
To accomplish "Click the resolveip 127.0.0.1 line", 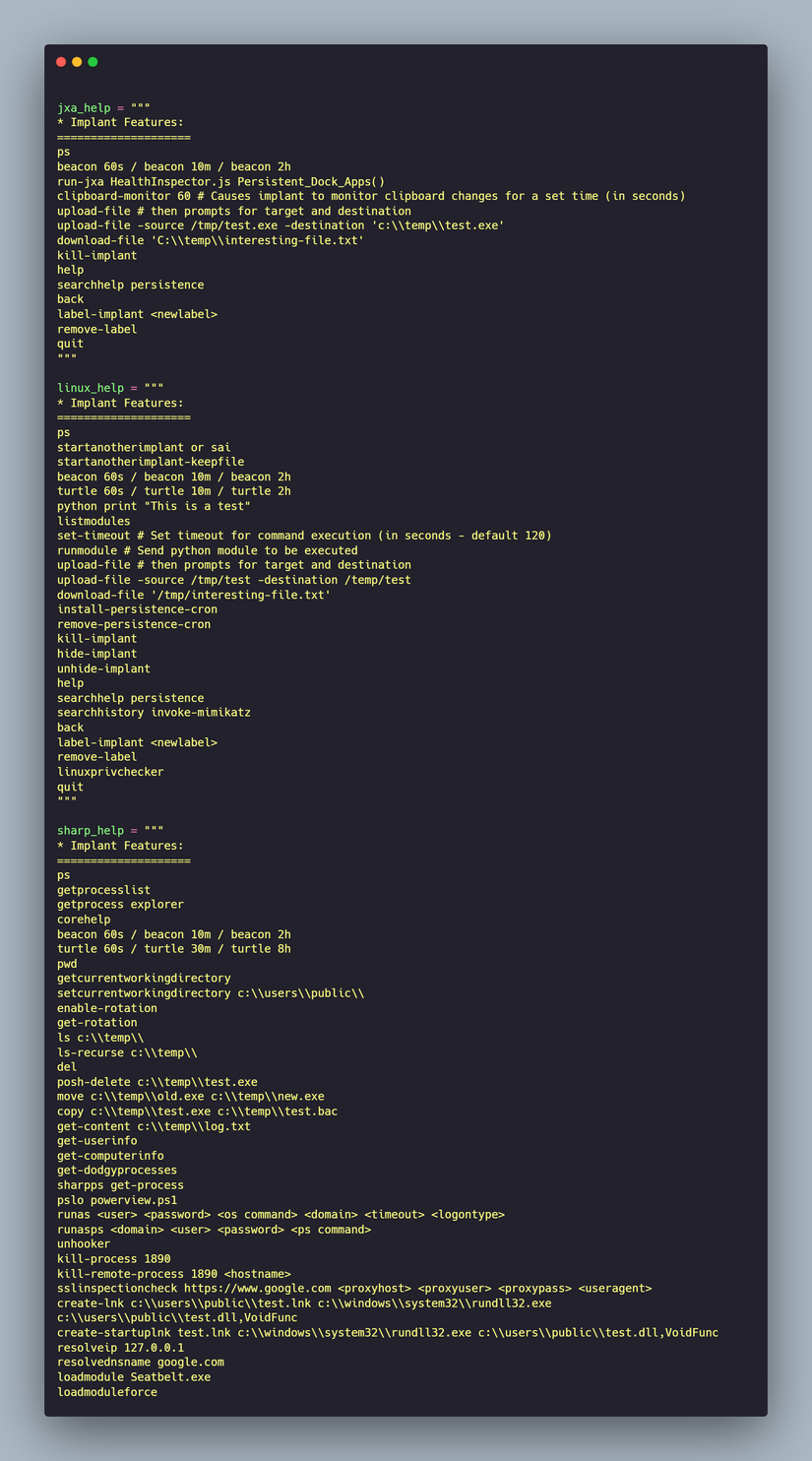I will [120, 1347].
